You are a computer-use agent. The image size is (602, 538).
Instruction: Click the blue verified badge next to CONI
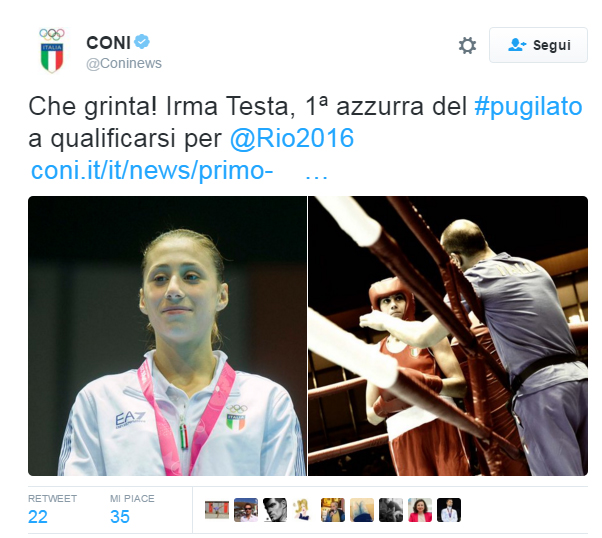coord(142,42)
